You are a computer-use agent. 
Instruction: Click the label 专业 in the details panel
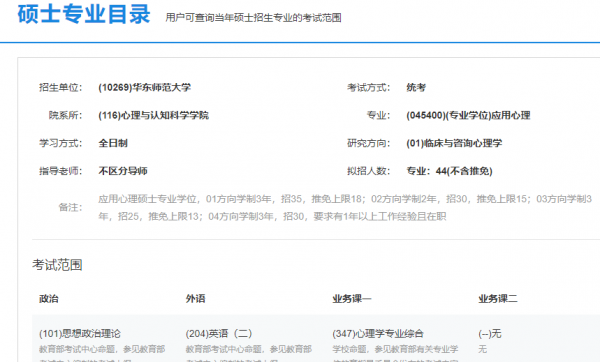click(378, 116)
